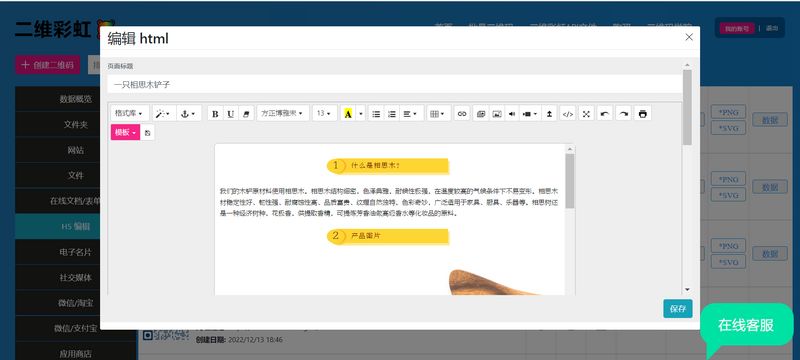Click the first row's 数据 button
The image size is (800, 360).
coord(770,120)
